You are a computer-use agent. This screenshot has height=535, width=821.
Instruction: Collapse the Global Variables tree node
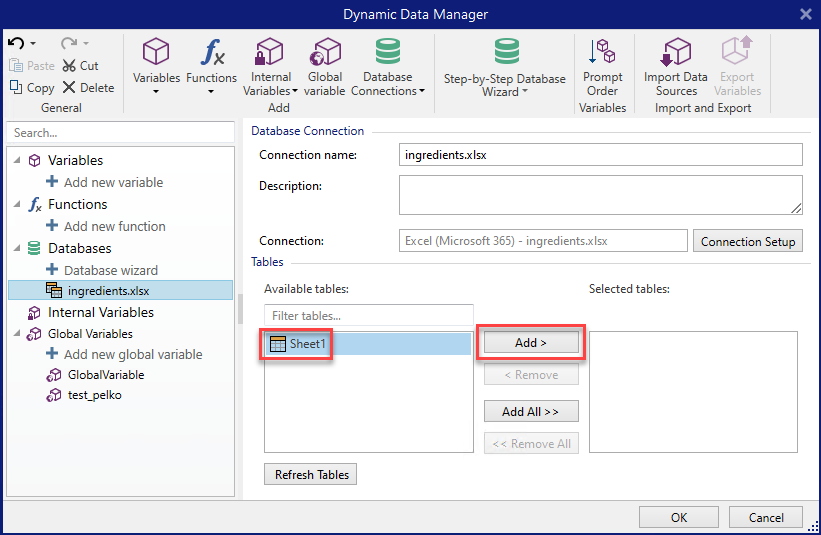tap(17, 334)
